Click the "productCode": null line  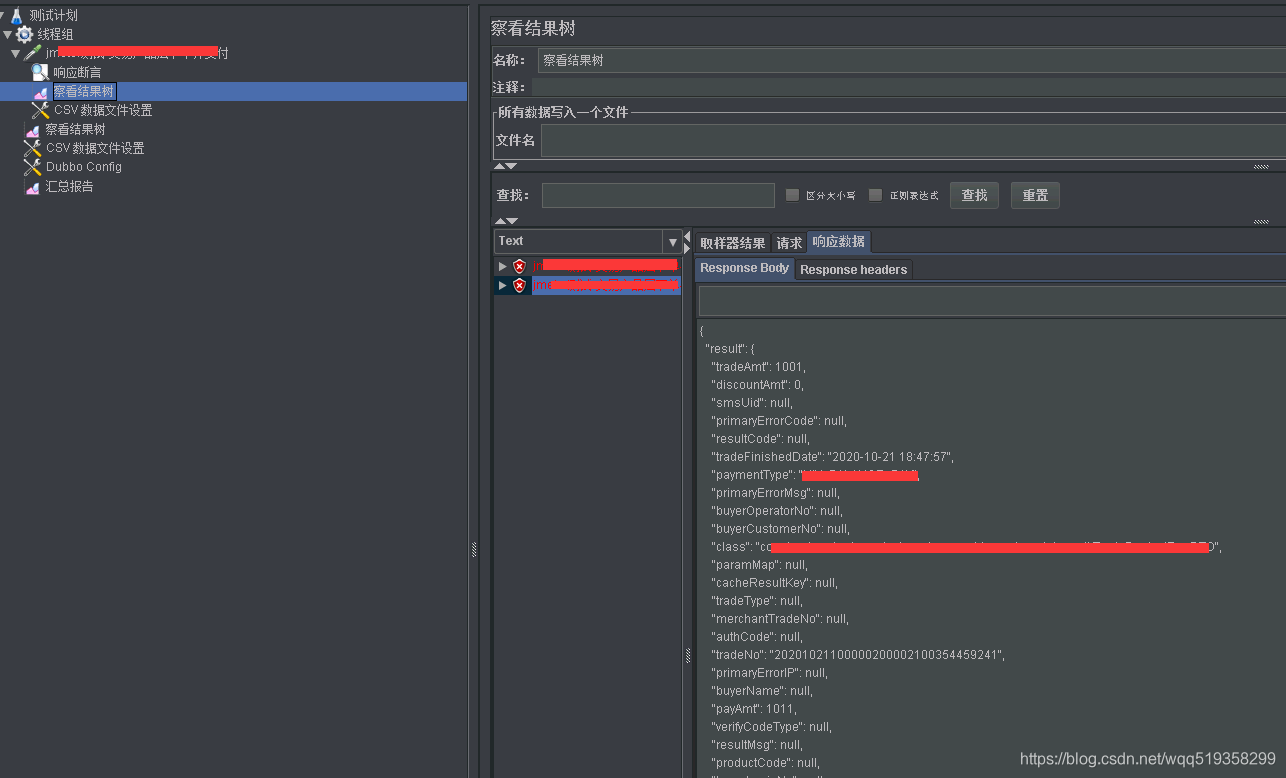tap(765, 763)
